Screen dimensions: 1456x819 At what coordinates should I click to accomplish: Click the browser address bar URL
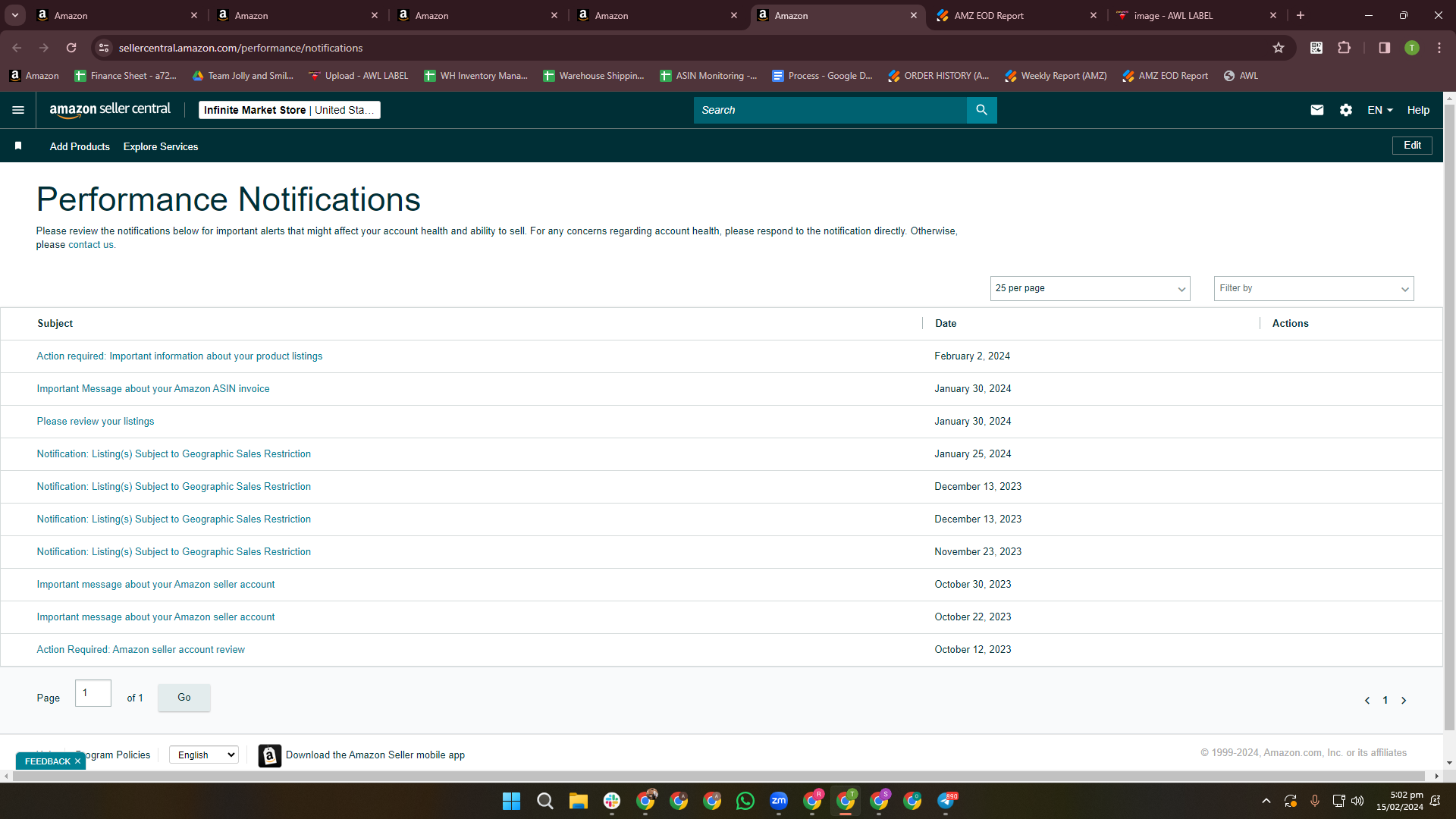point(241,48)
